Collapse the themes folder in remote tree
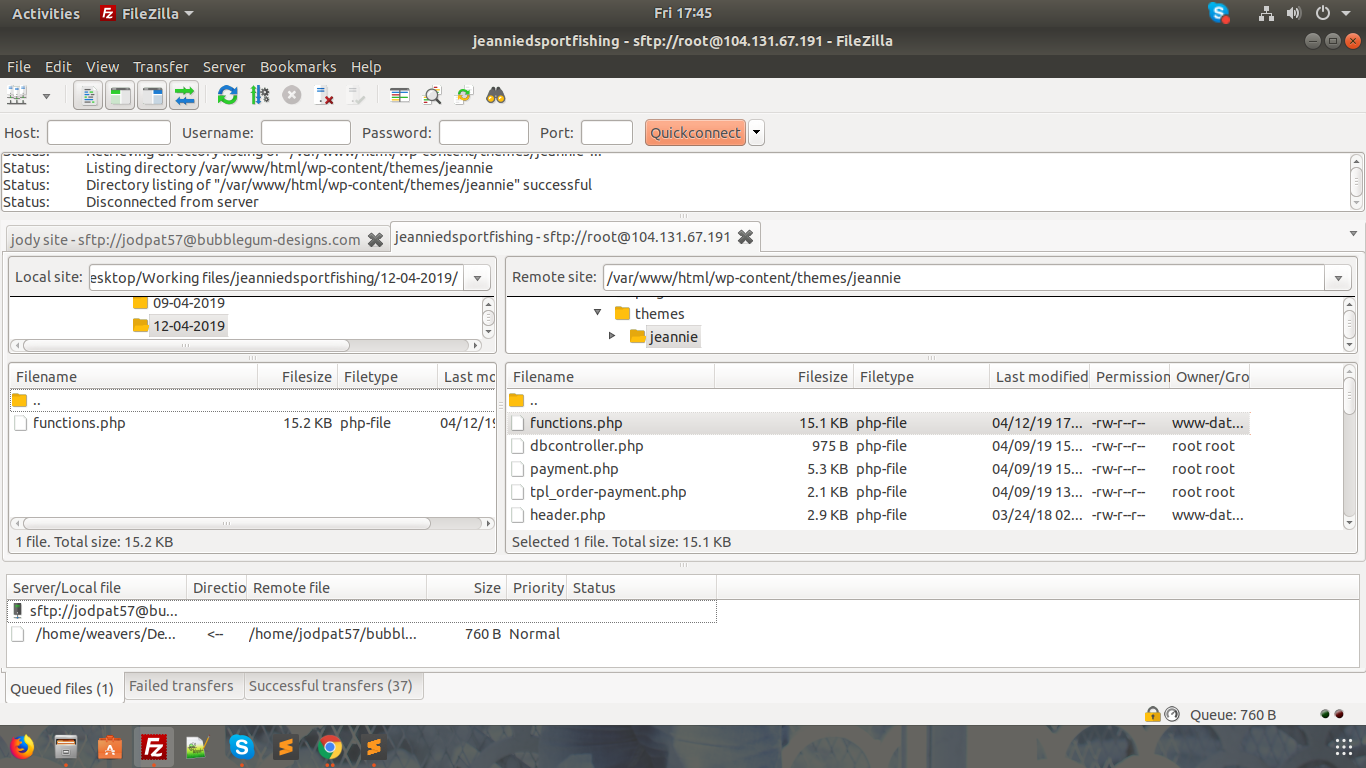This screenshot has width=1366, height=768. pos(598,313)
